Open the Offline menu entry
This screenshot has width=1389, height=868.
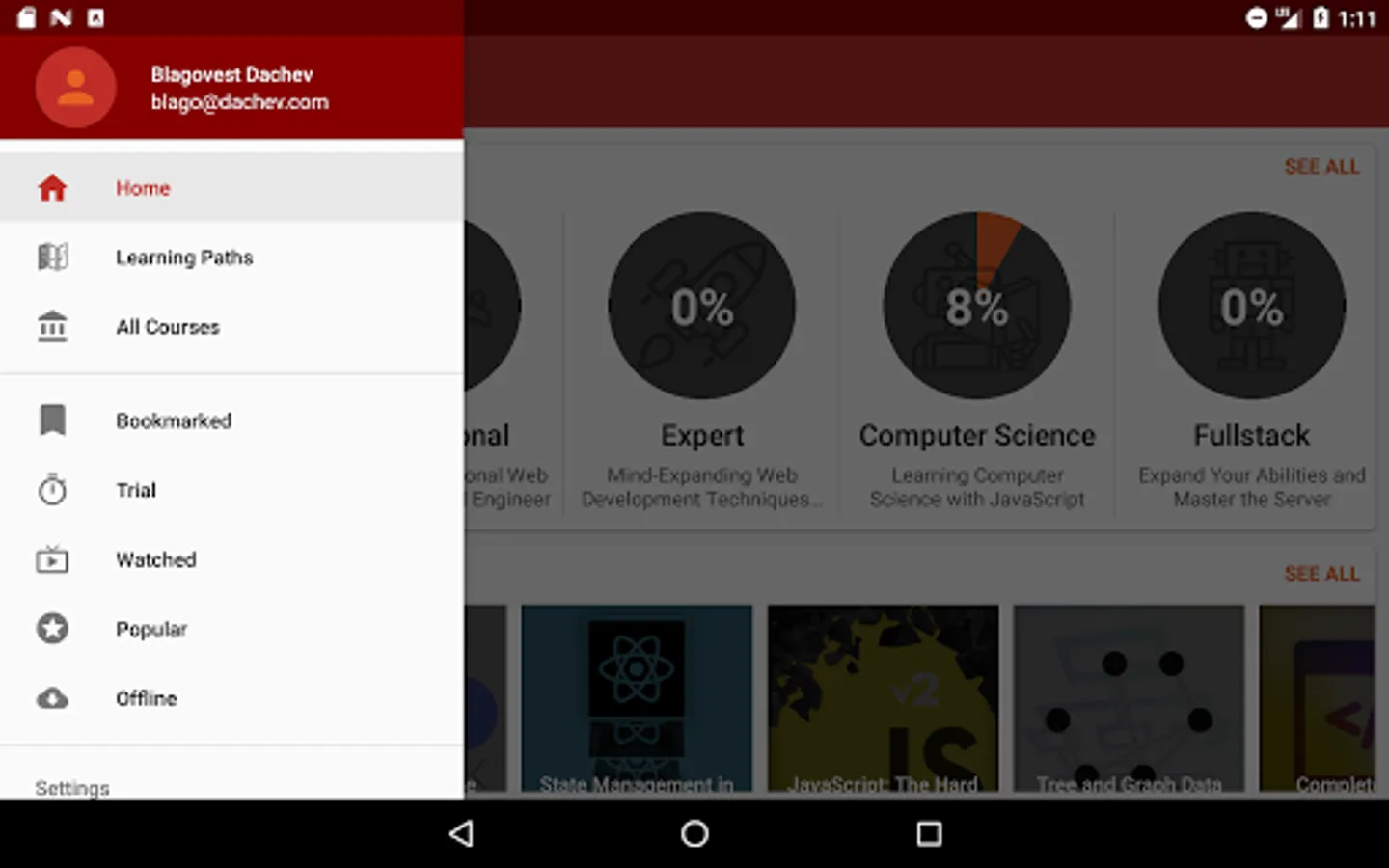(231, 698)
